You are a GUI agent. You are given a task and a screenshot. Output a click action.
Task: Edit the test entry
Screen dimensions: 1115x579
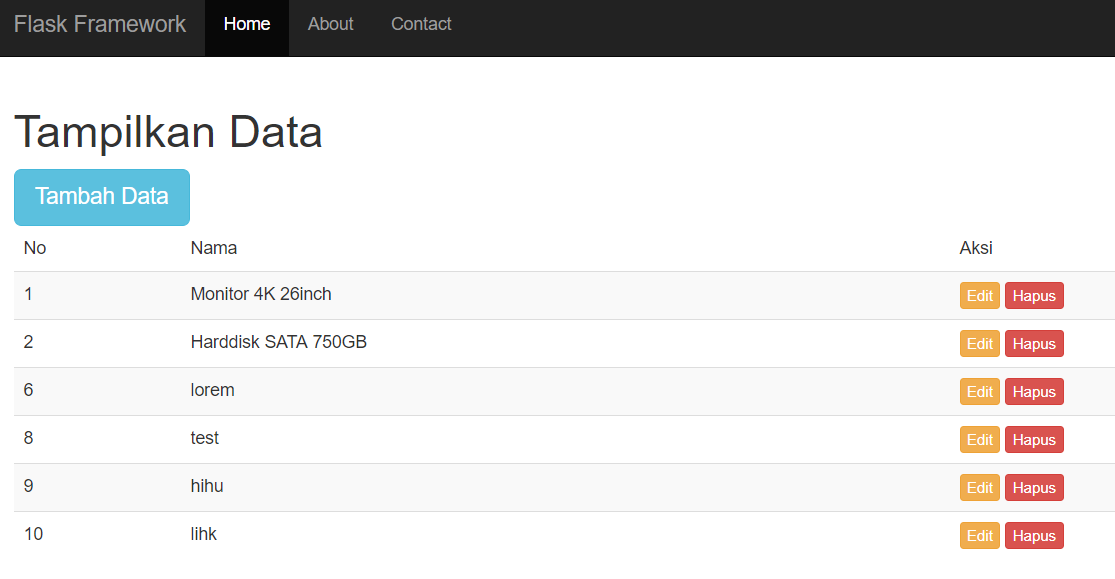click(x=979, y=439)
